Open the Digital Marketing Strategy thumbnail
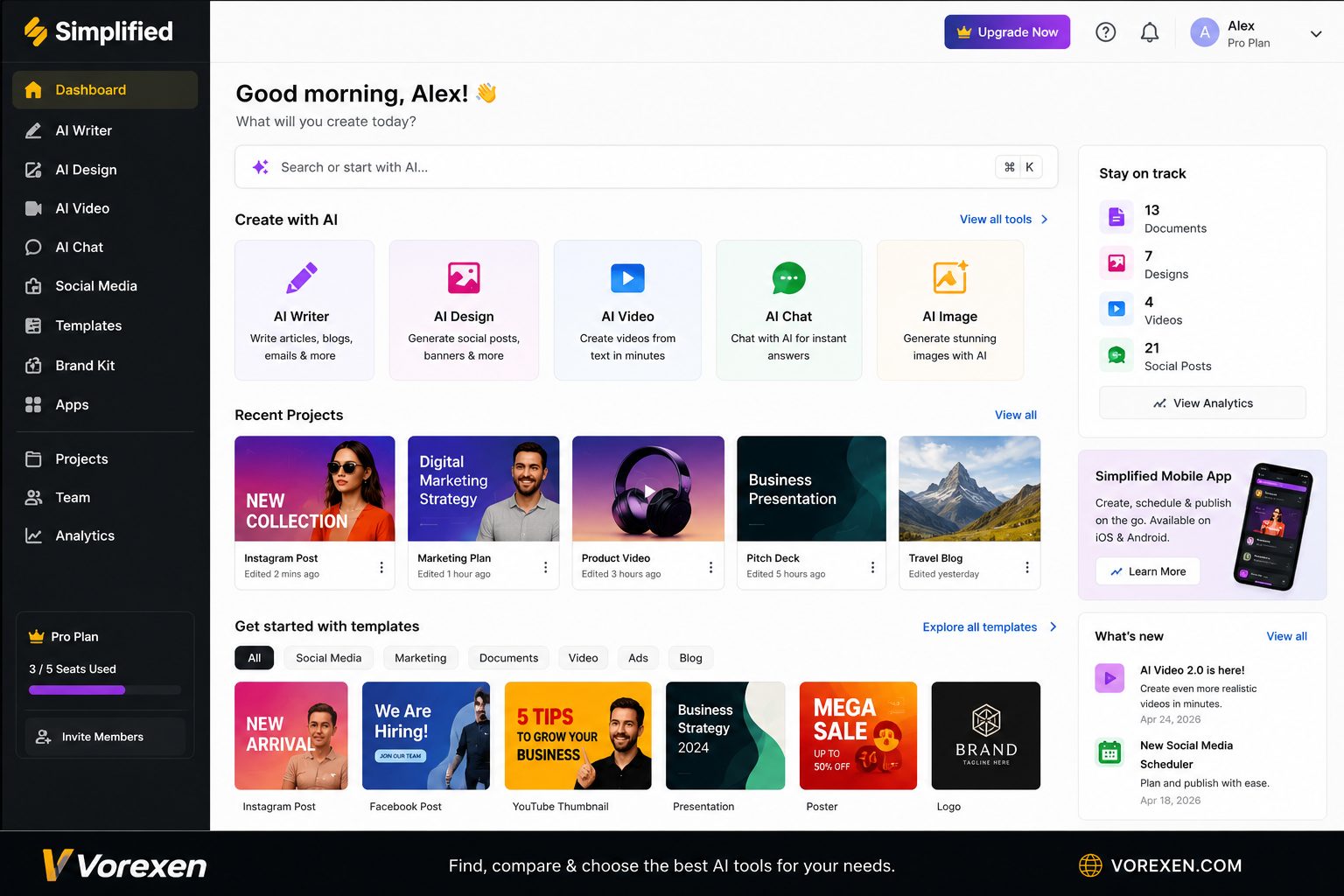 (x=484, y=489)
